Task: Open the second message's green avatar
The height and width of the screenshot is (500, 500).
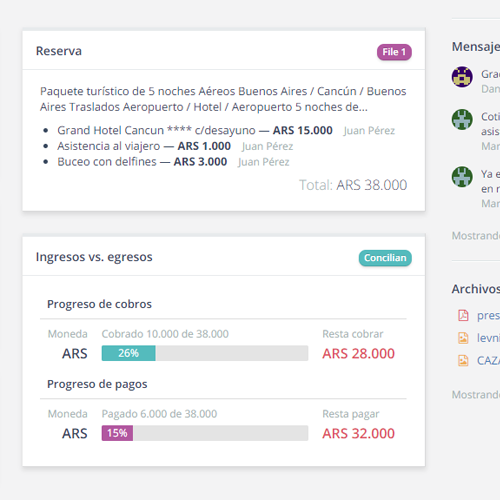Action: tap(462, 119)
